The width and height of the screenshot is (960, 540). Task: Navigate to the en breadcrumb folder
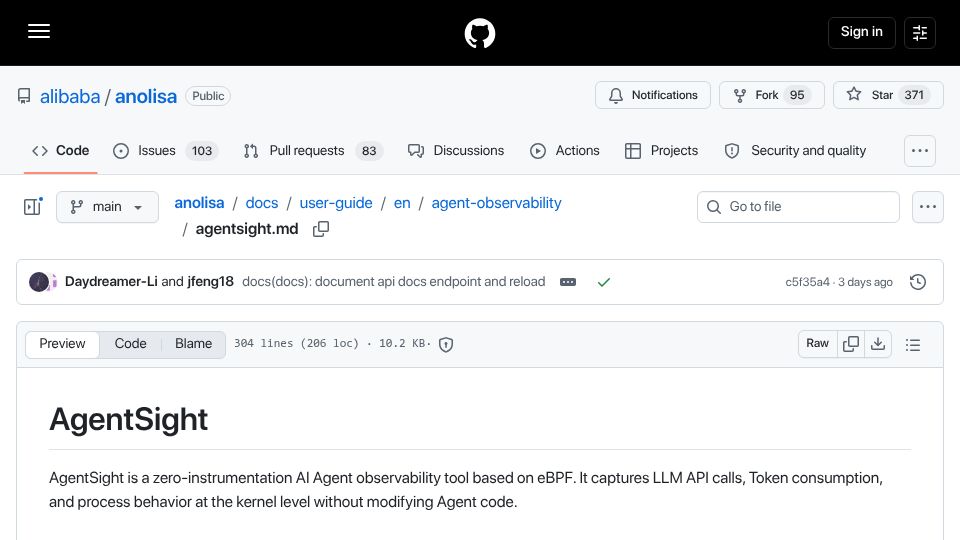402,203
